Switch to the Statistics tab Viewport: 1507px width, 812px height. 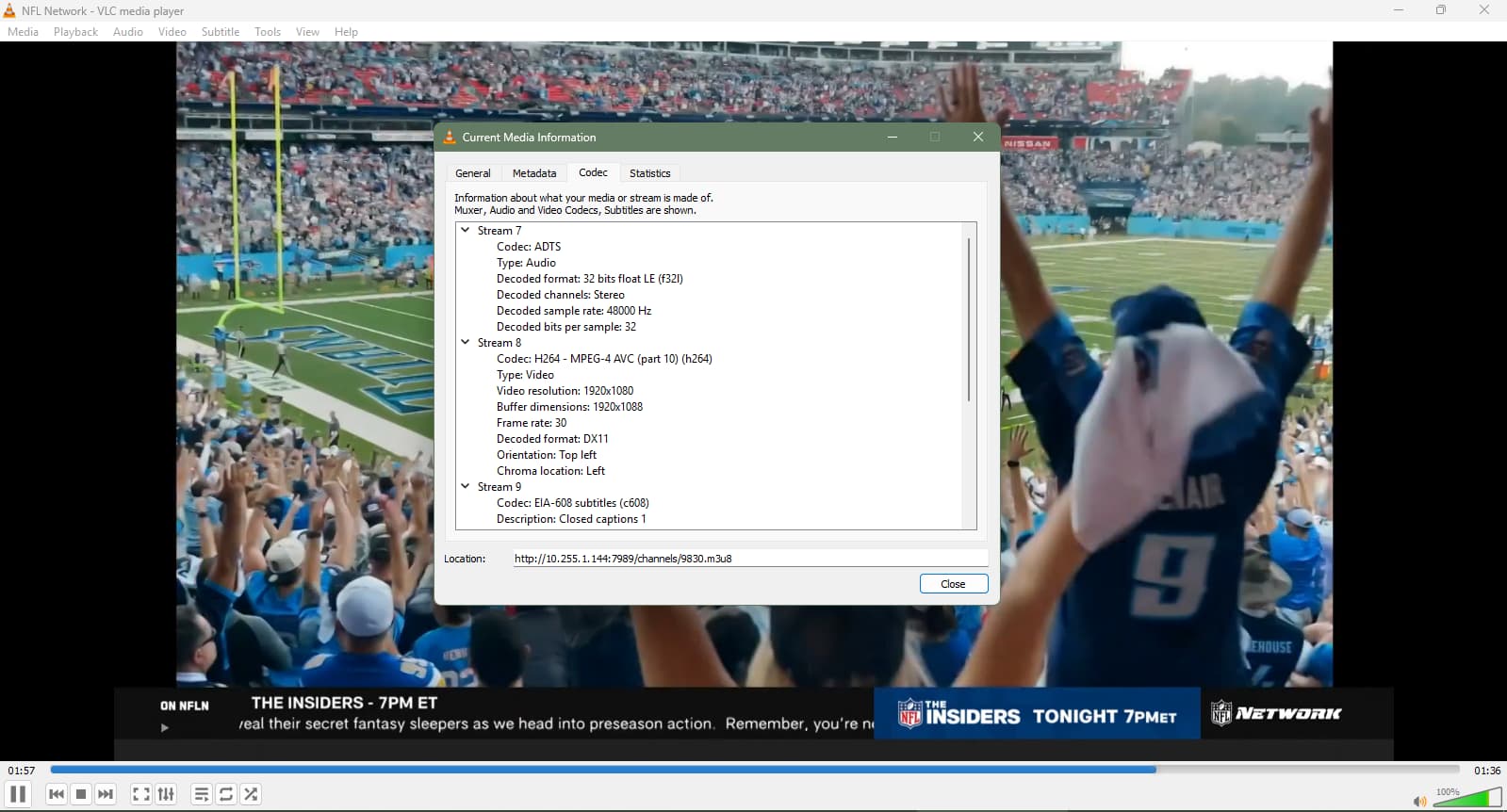650,173
